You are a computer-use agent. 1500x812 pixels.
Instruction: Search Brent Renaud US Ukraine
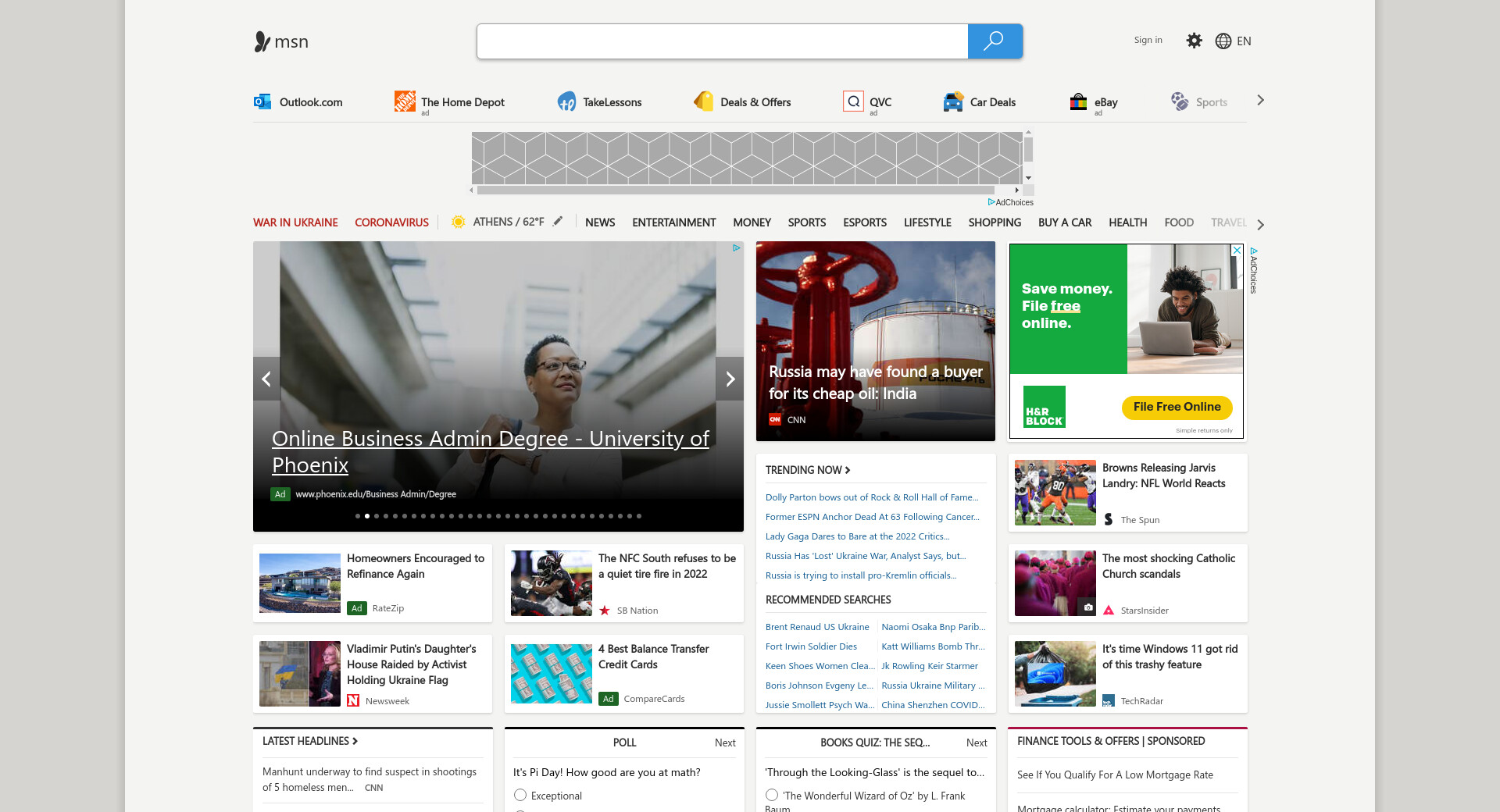coord(817,627)
